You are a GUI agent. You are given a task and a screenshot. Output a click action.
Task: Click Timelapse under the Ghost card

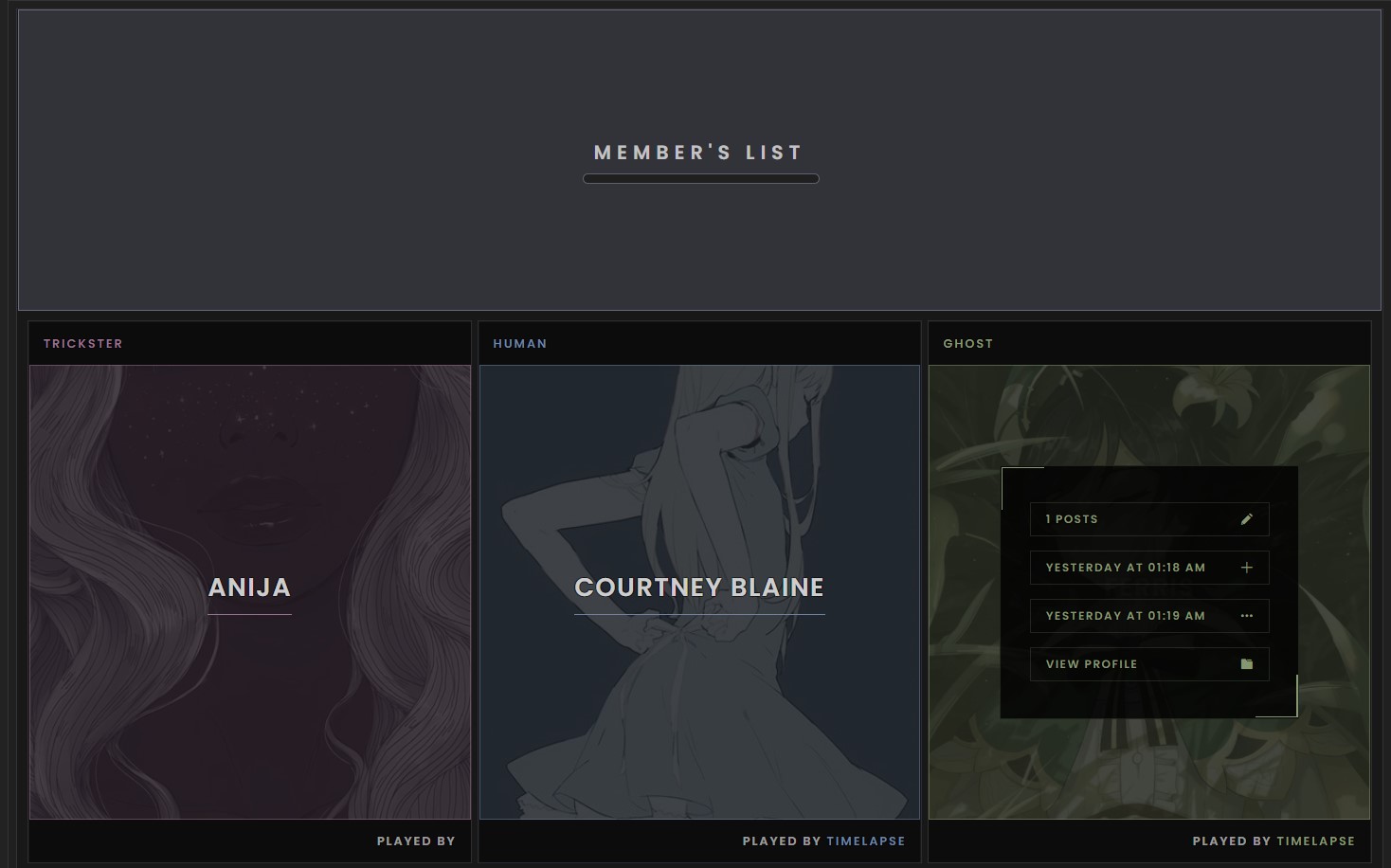1315,841
